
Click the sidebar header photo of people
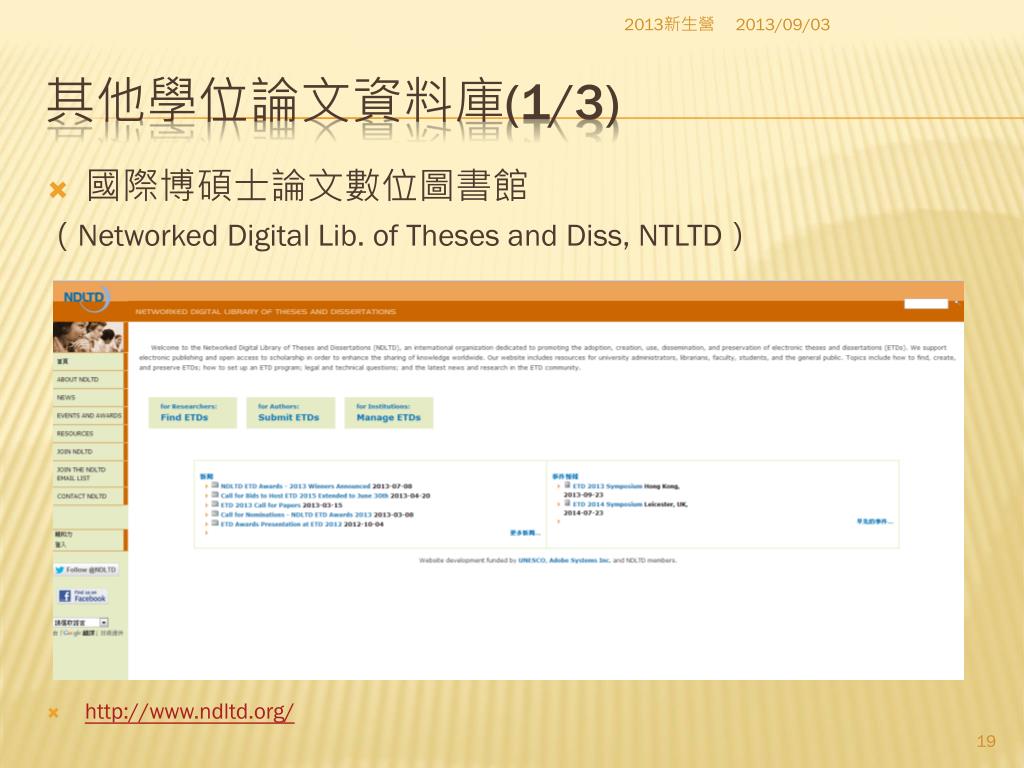(x=88, y=337)
